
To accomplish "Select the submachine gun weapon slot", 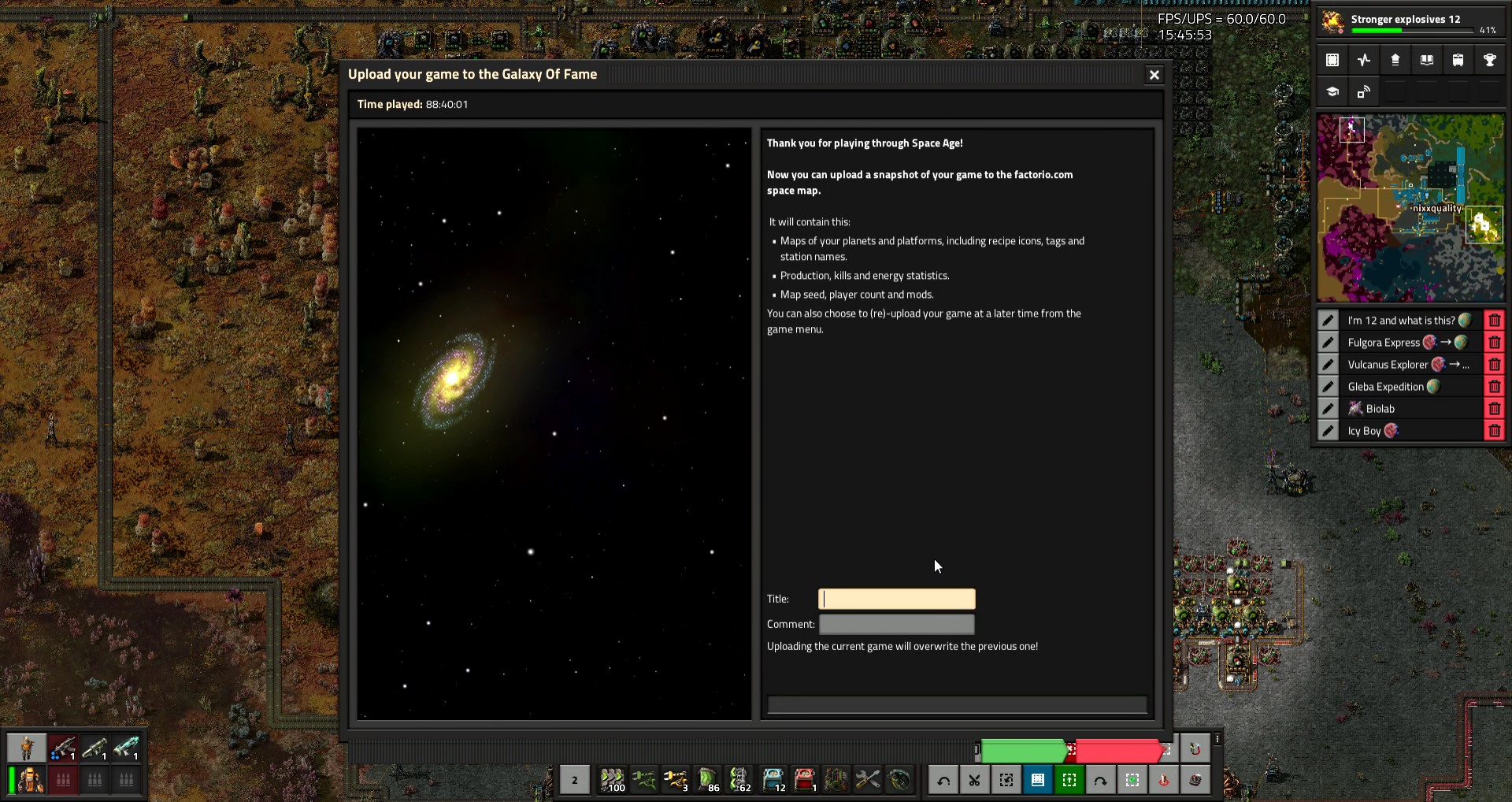I will pyautogui.click(x=63, y=748).
